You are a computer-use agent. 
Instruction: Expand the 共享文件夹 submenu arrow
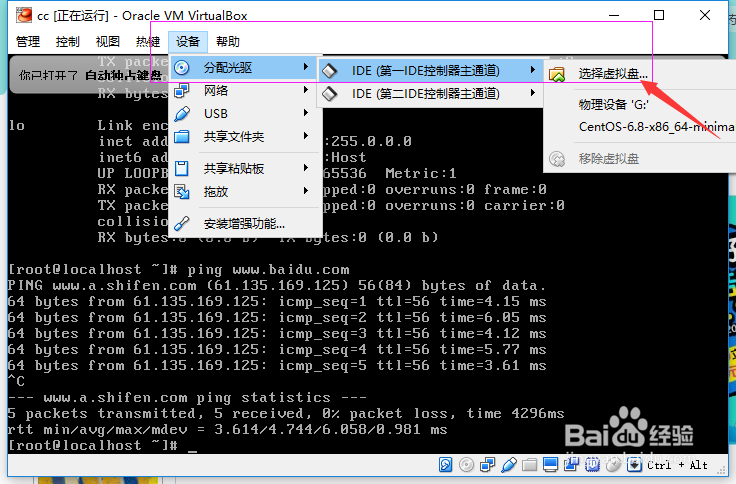(x=306, y=136)
